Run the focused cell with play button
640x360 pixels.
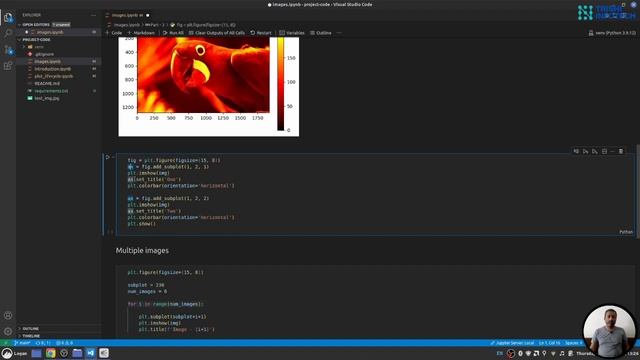tap(108, 157)
